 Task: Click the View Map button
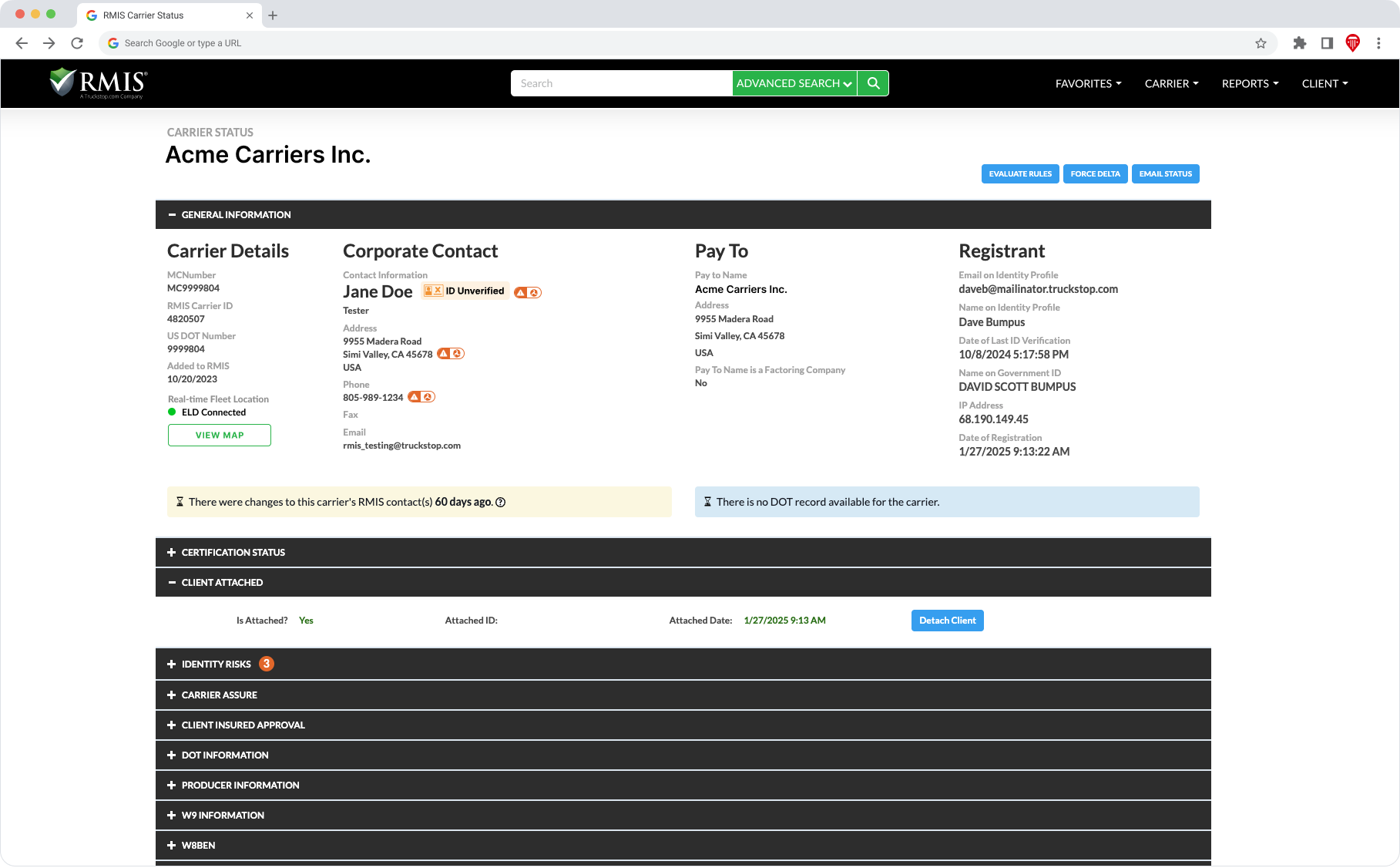pos(220,436)
